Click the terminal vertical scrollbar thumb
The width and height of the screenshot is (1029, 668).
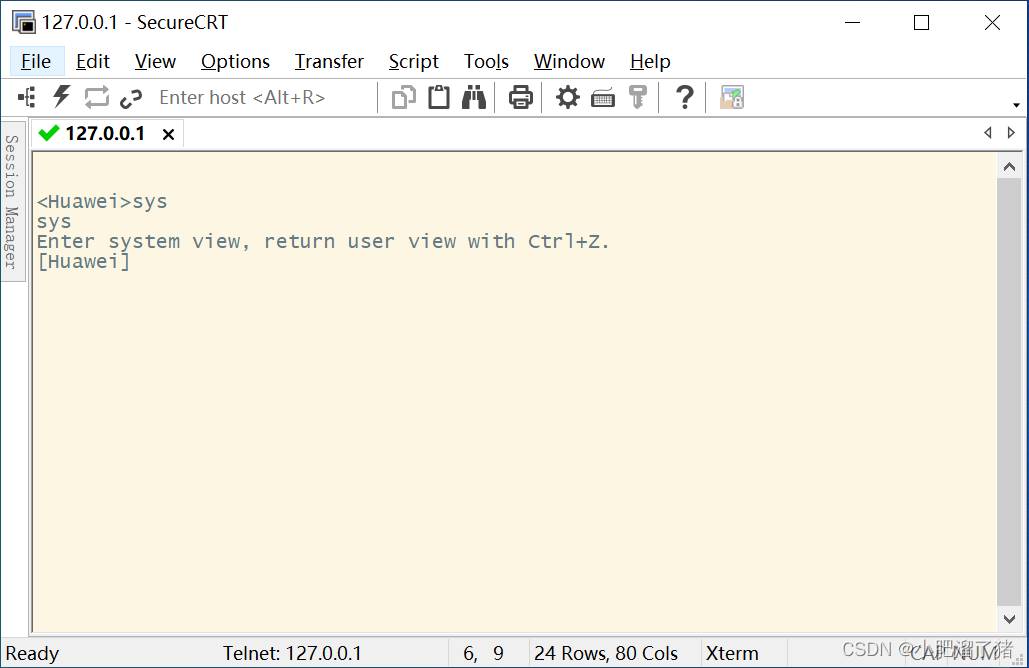point(1009,392)
